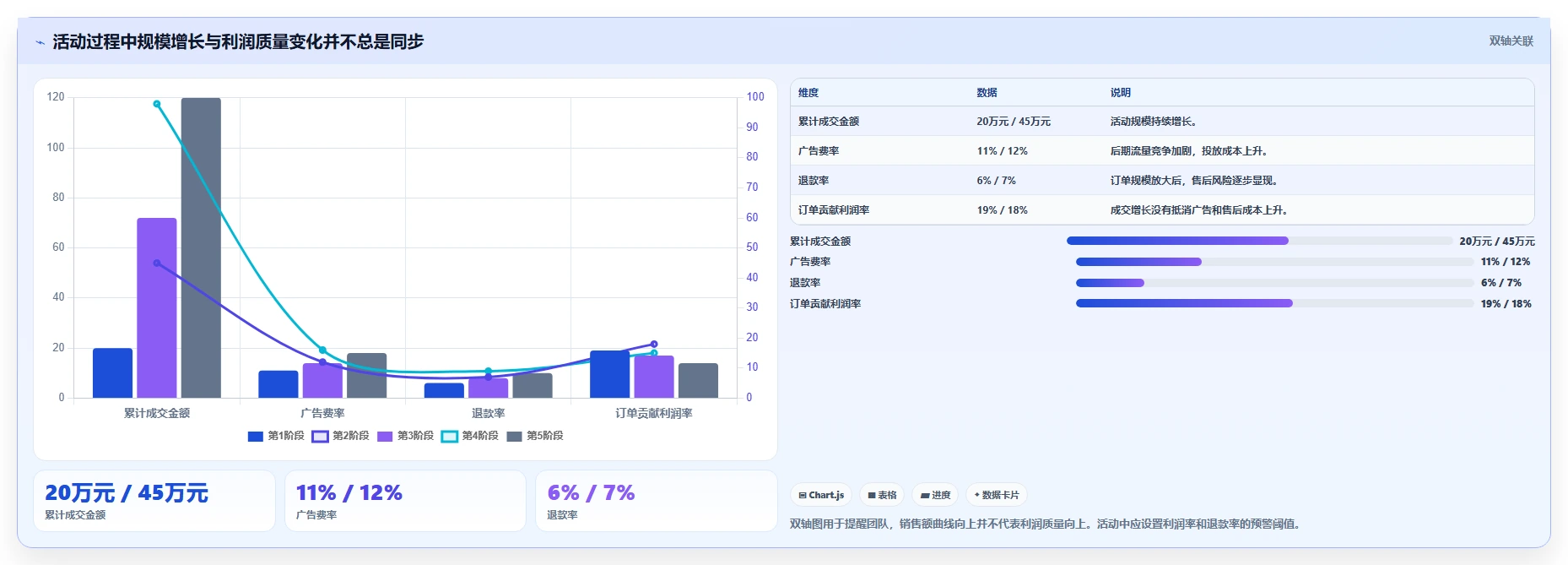Toggle the 第1阶段 legend swatch
1568x565 pixels.
click(256, 436)
